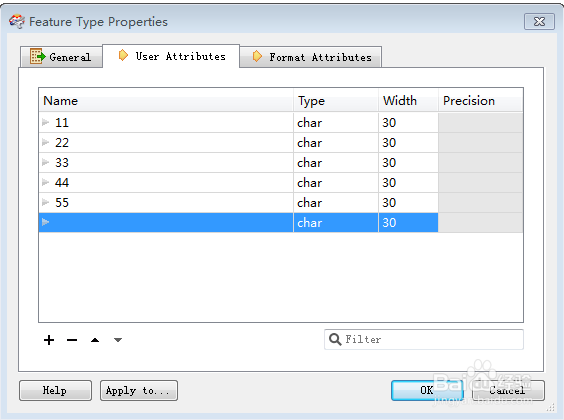Move attribute up with arrow icon
This screenshot has width=564, height=420.
[95, 340]
